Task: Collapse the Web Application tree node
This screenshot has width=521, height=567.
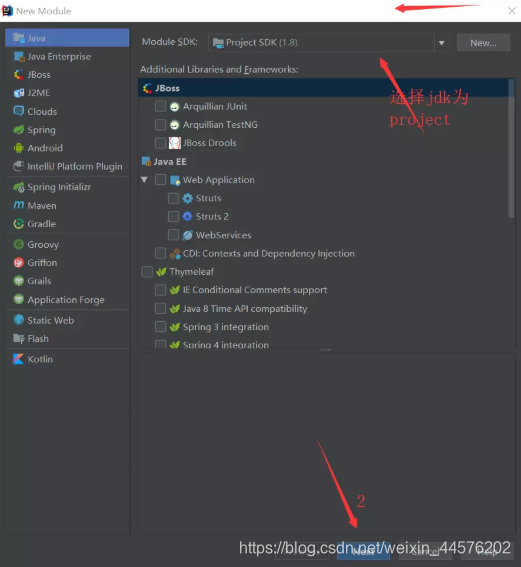Action: click(x=145, y=180)
